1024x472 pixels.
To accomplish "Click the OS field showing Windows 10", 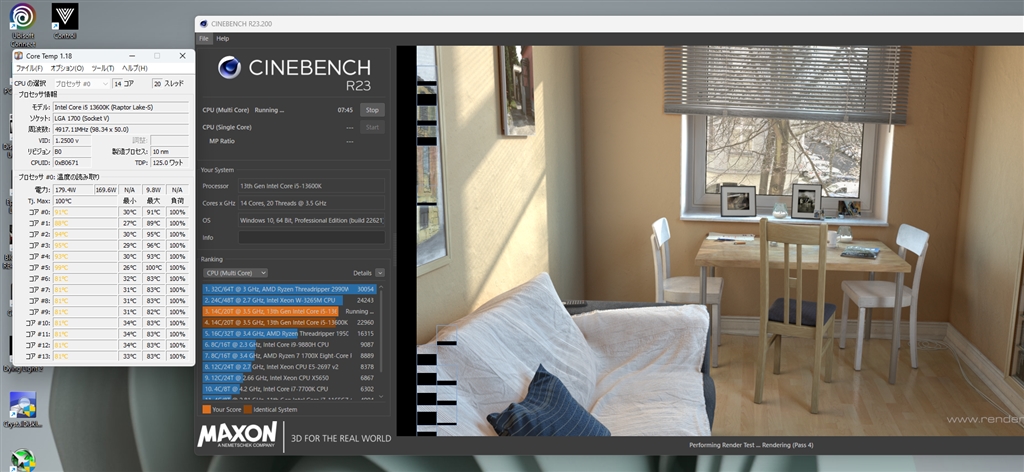I will (312, 221).
